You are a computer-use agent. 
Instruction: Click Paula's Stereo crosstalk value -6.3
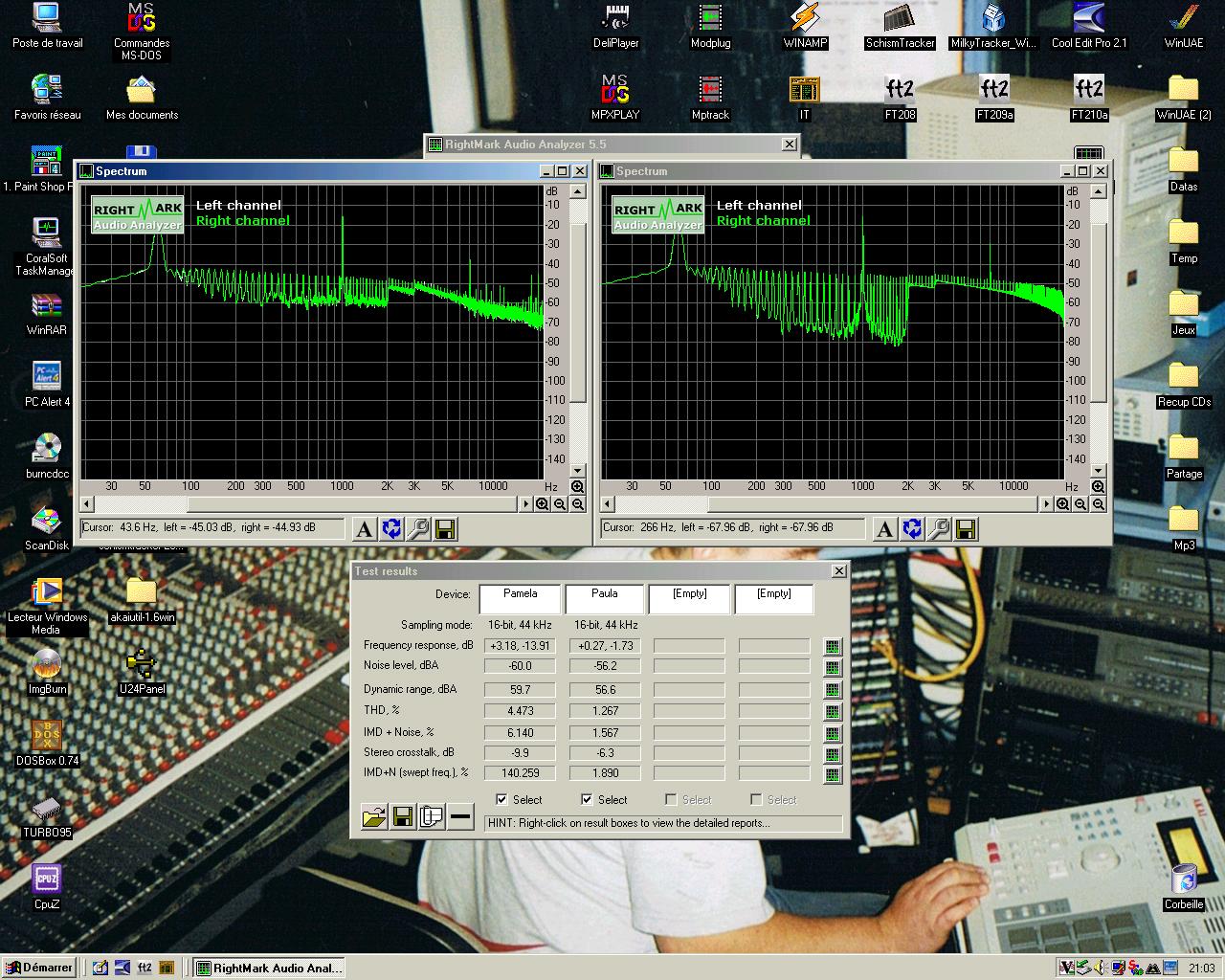point(605,753)
